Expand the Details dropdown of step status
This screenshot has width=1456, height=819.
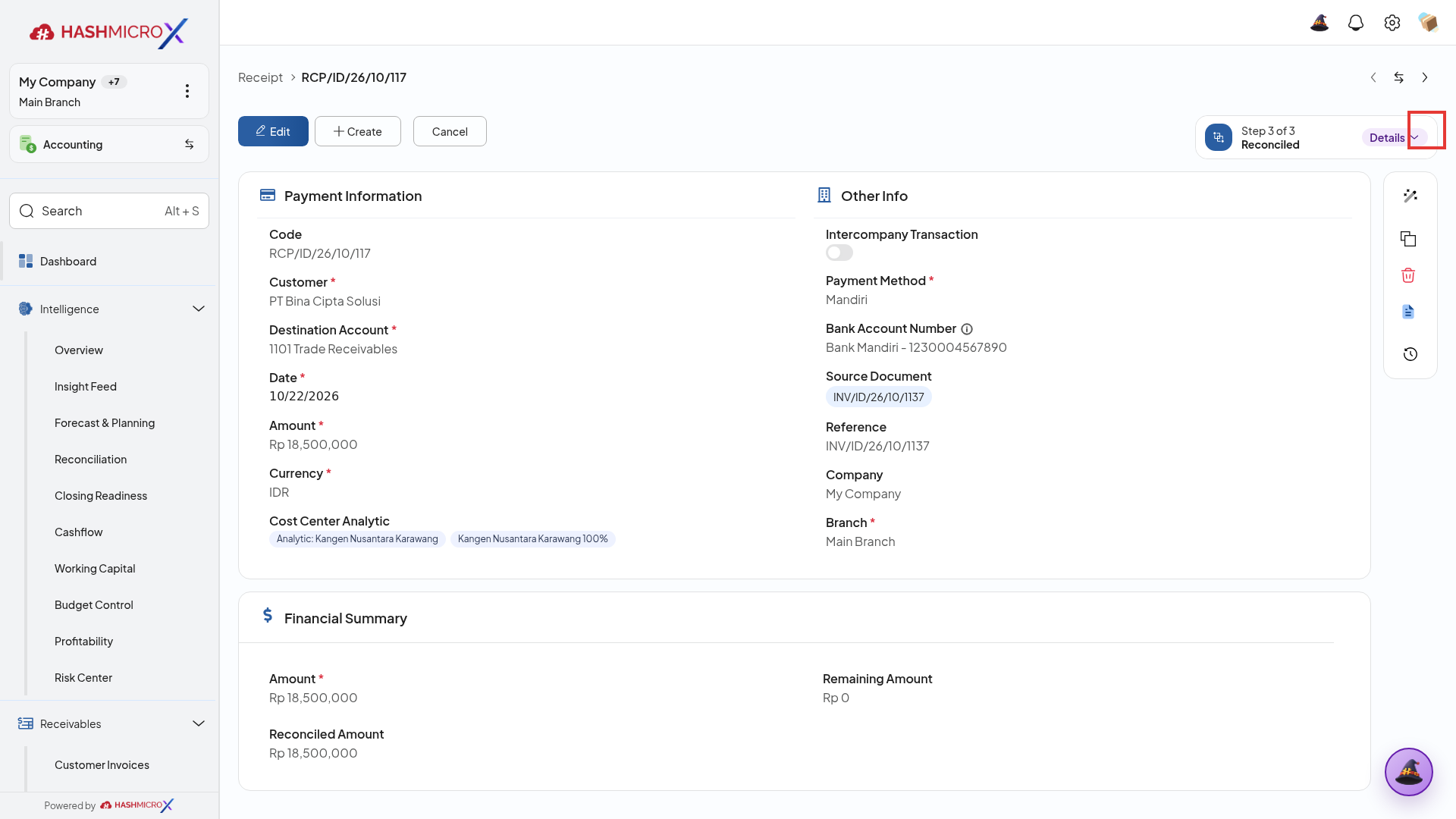coord(1394,137)
